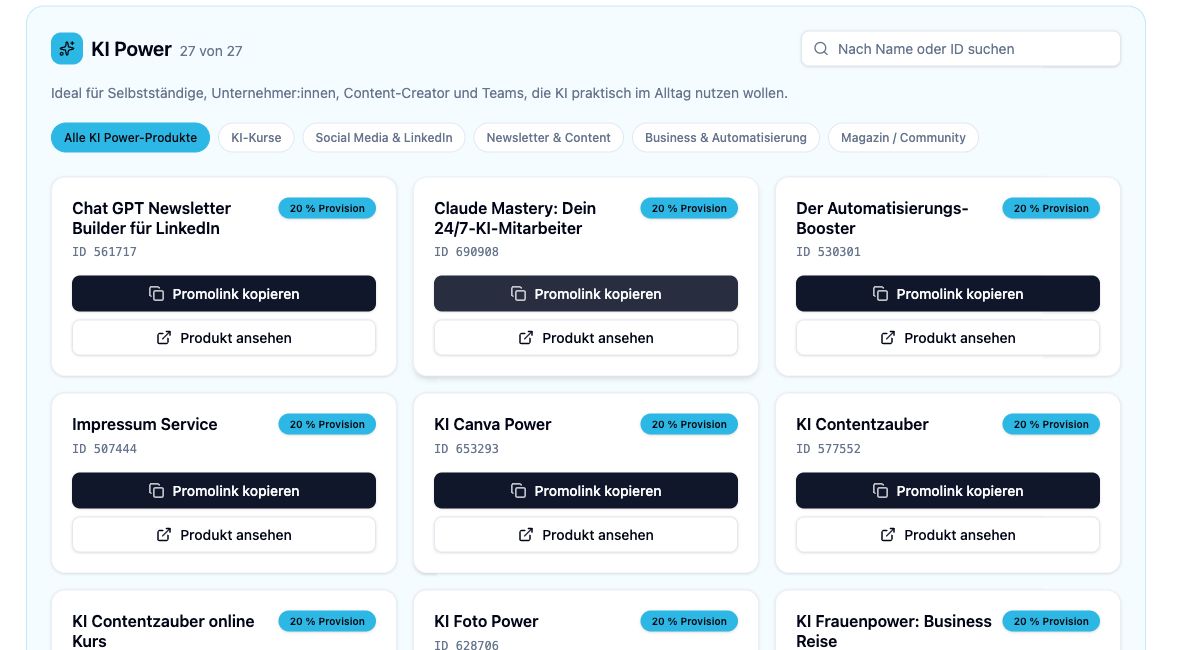Click external-link icon on Claude Mastery card
Image resolution: width=1200 pixels, height=650 pixels.
[526, 338]
